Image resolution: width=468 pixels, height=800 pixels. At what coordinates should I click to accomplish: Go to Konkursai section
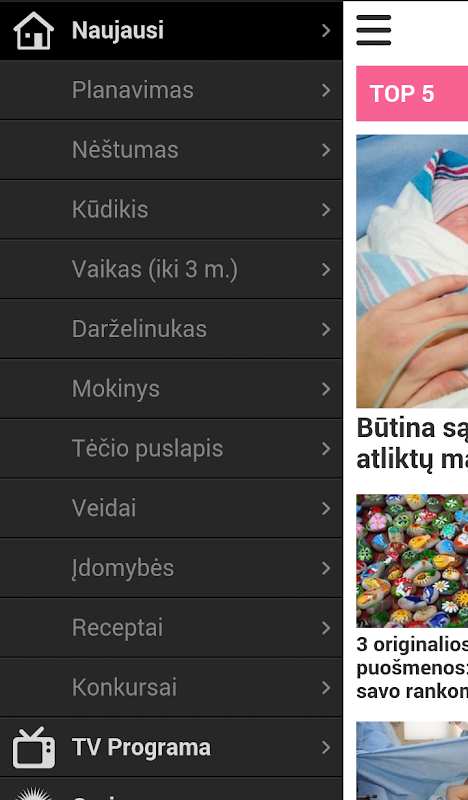(x=171, y=687)
